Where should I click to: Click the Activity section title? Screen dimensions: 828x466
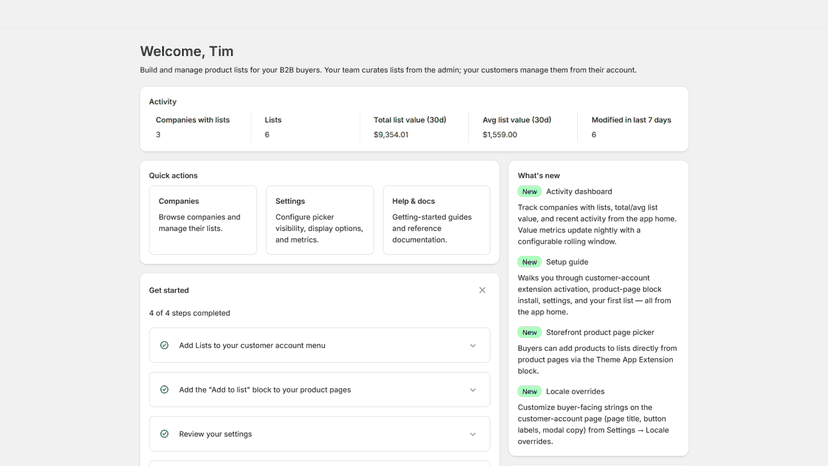(x=163, y=101)
